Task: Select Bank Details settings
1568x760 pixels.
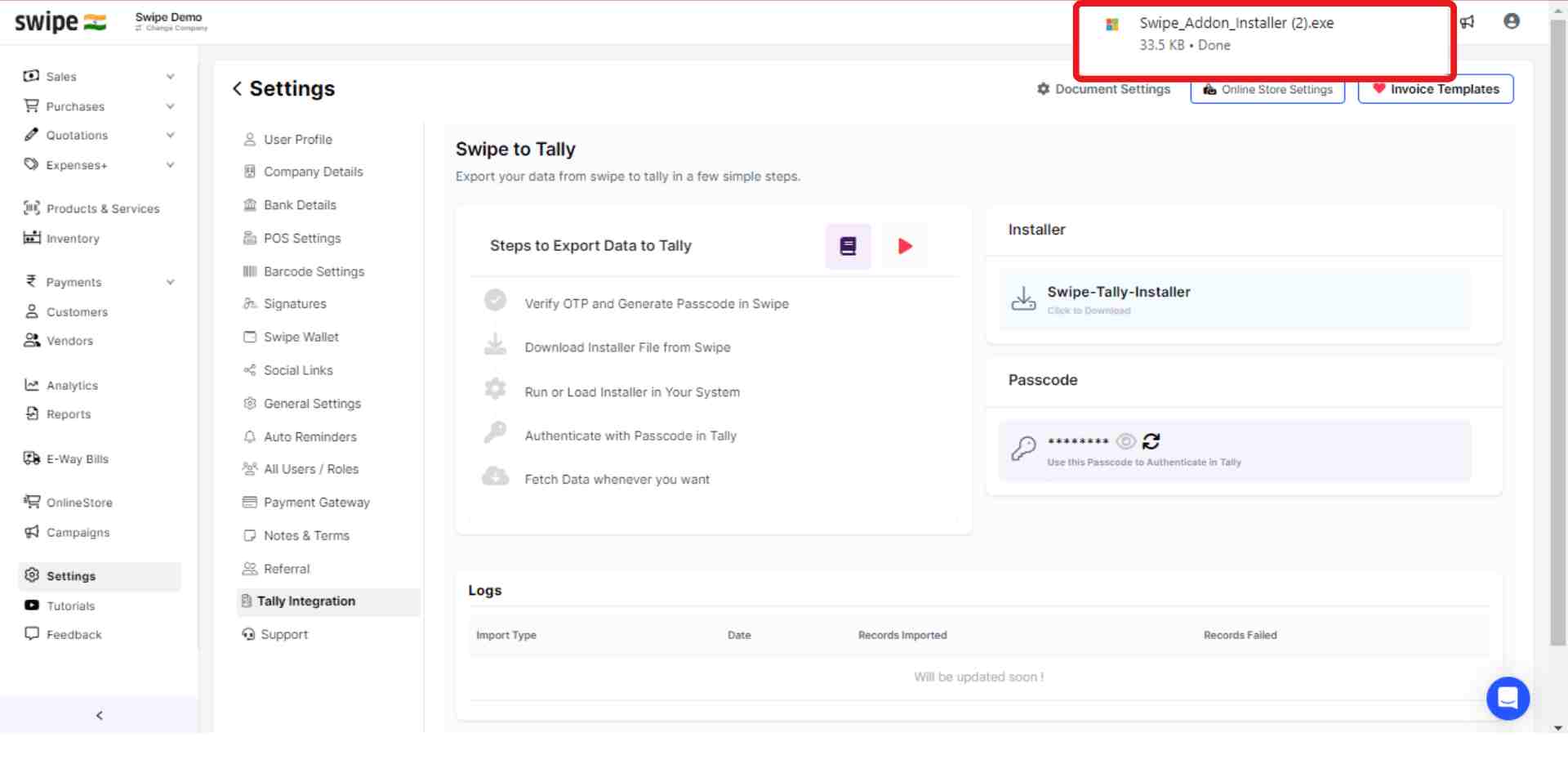Action: [x=290, y=205]
